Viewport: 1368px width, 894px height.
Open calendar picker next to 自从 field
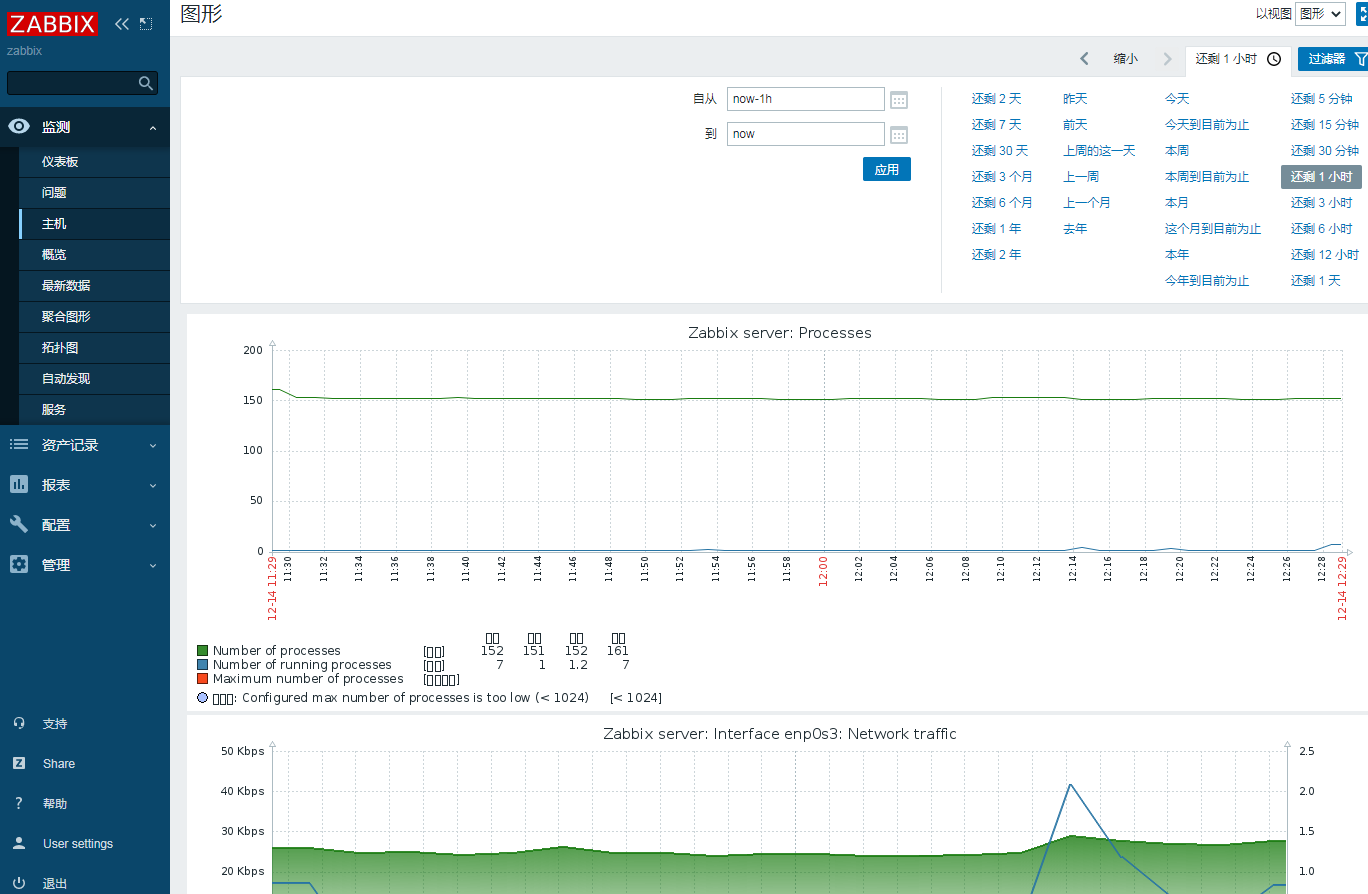coord(899,100)
